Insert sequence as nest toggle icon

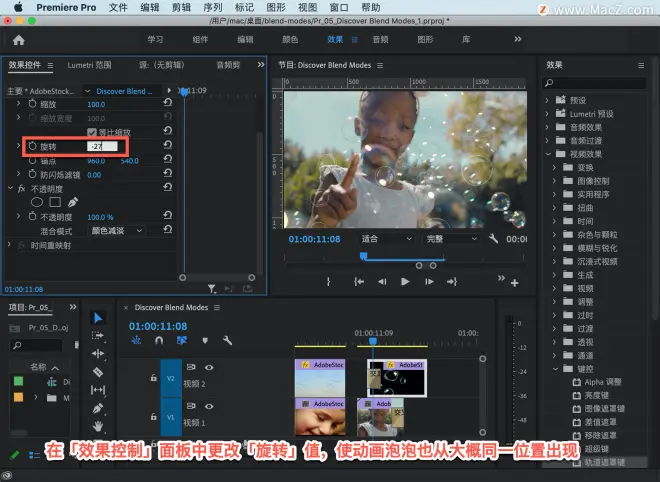(136, 340)
